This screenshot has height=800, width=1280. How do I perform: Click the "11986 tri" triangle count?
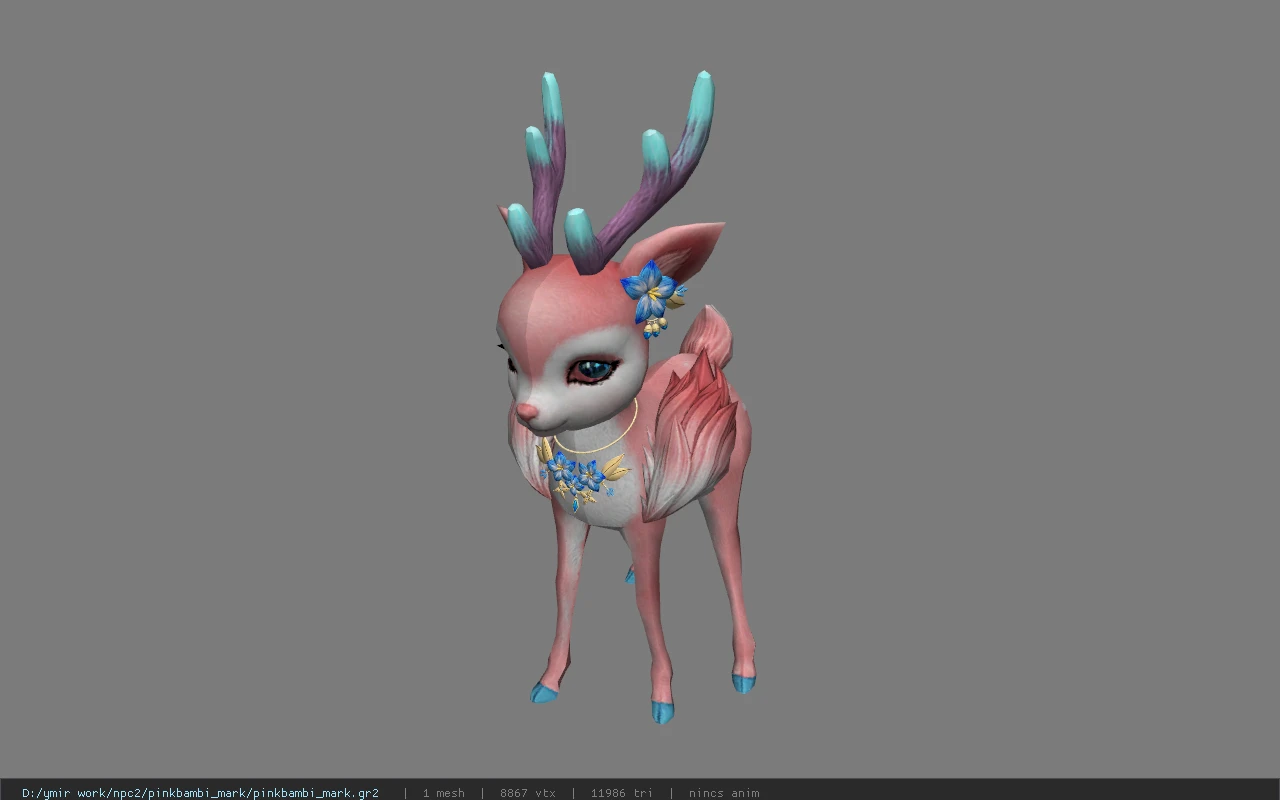tap(621, 793)
